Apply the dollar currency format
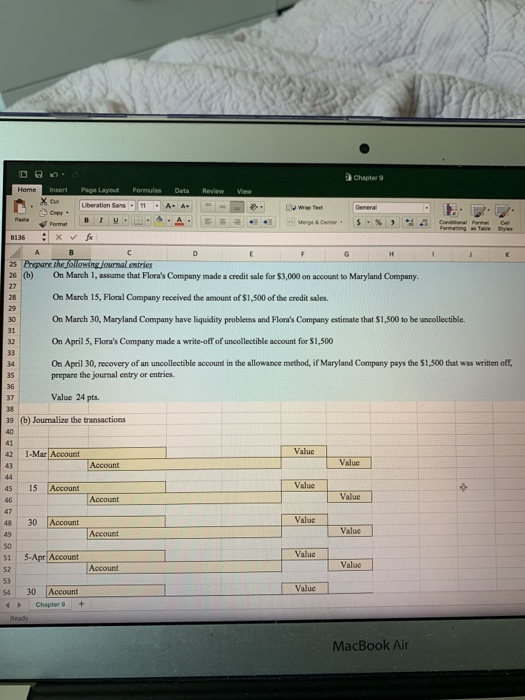The height and width of the screenshot is (700, 525). pyautogui.click(x=358, y=222)
